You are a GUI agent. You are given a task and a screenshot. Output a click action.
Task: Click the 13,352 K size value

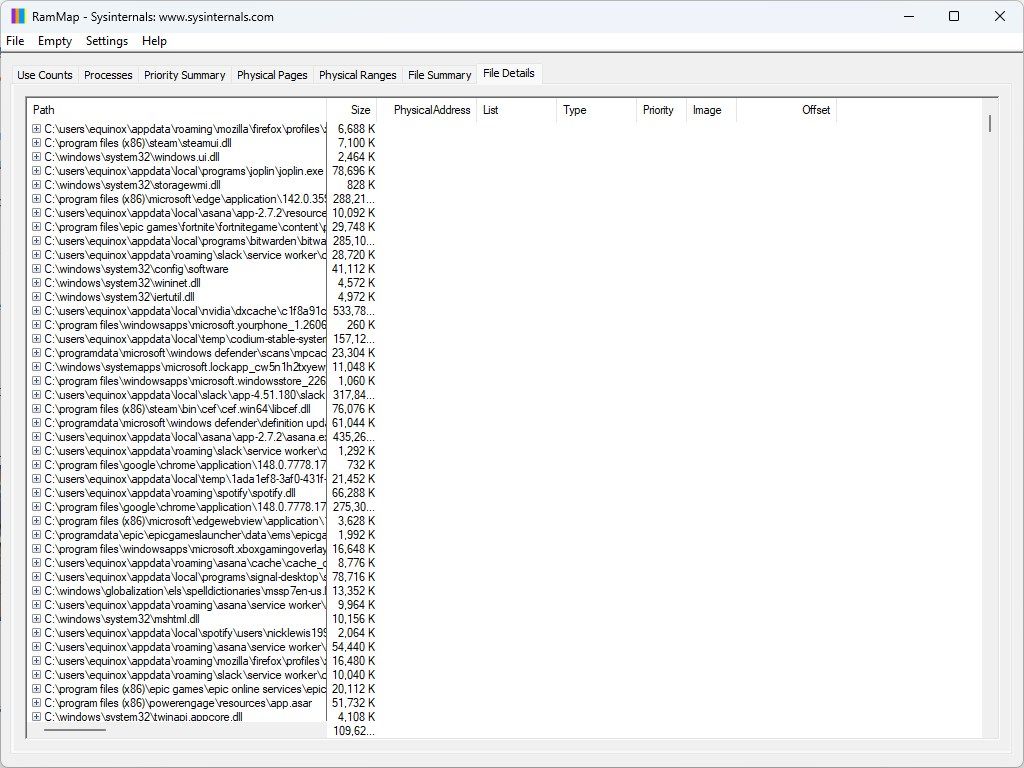pyautogui.click(x=353, y=591)
